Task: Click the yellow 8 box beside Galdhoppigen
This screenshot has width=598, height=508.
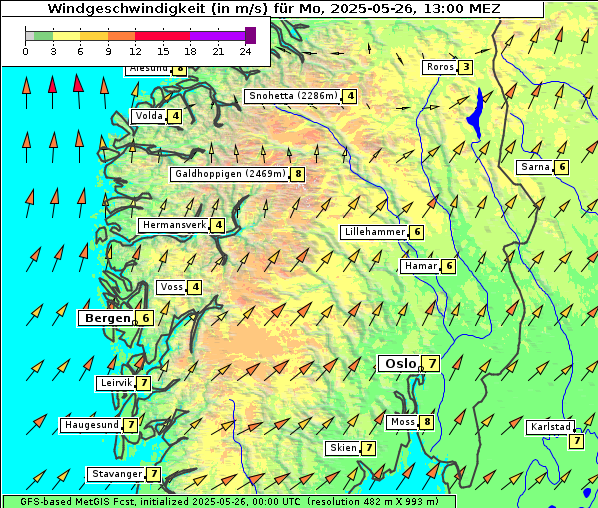Action: [x=298, y=174]
